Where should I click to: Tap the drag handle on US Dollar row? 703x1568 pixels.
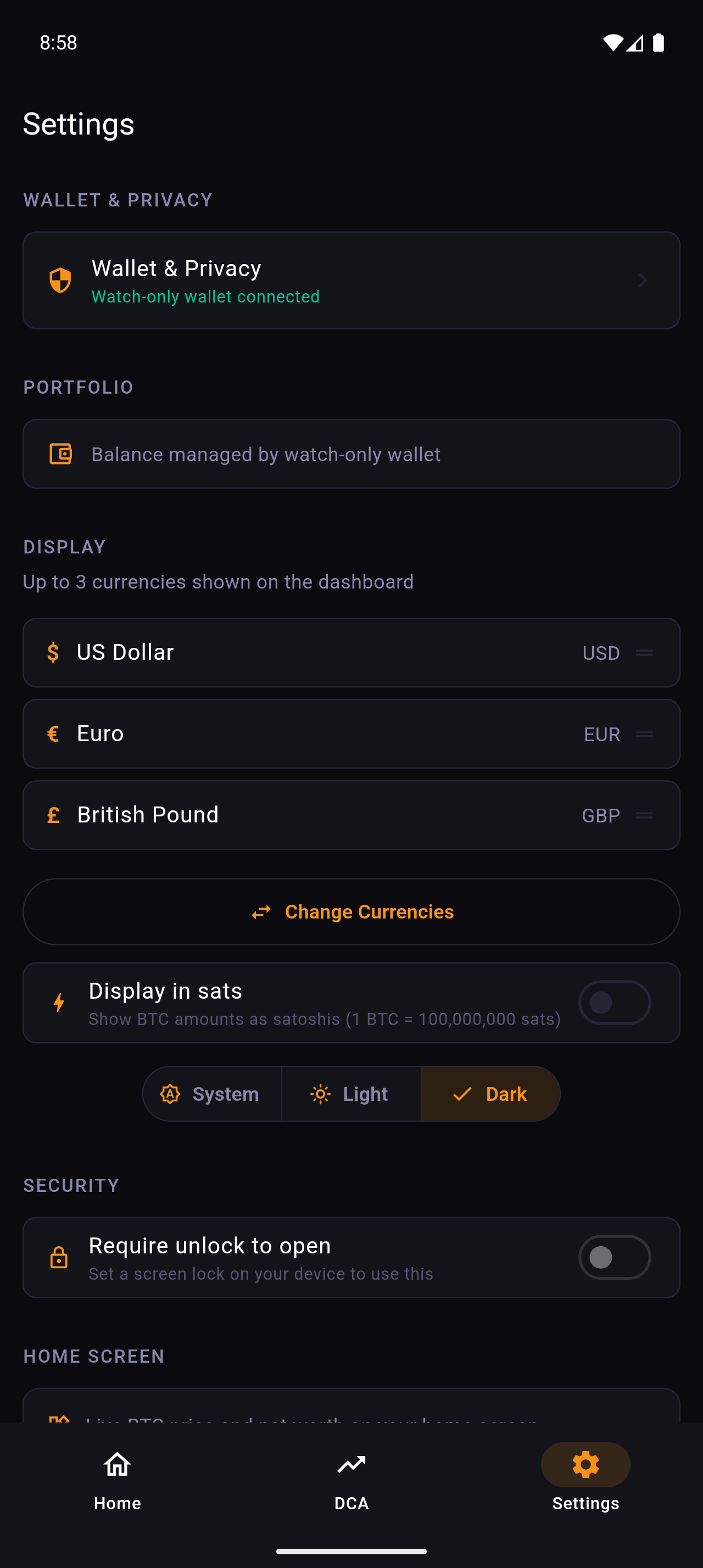tap(644, 653)
